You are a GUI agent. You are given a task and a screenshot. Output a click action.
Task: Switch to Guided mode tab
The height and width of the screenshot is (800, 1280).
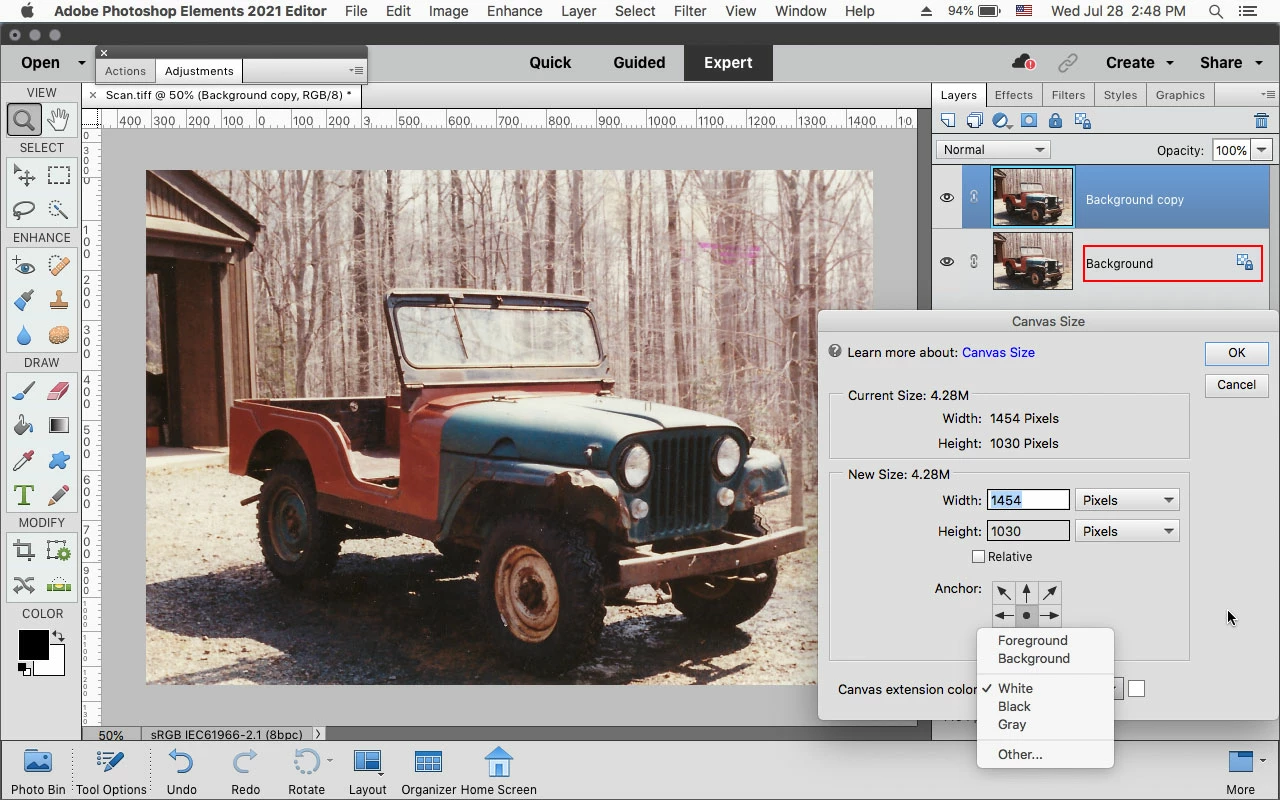point(639,62)
